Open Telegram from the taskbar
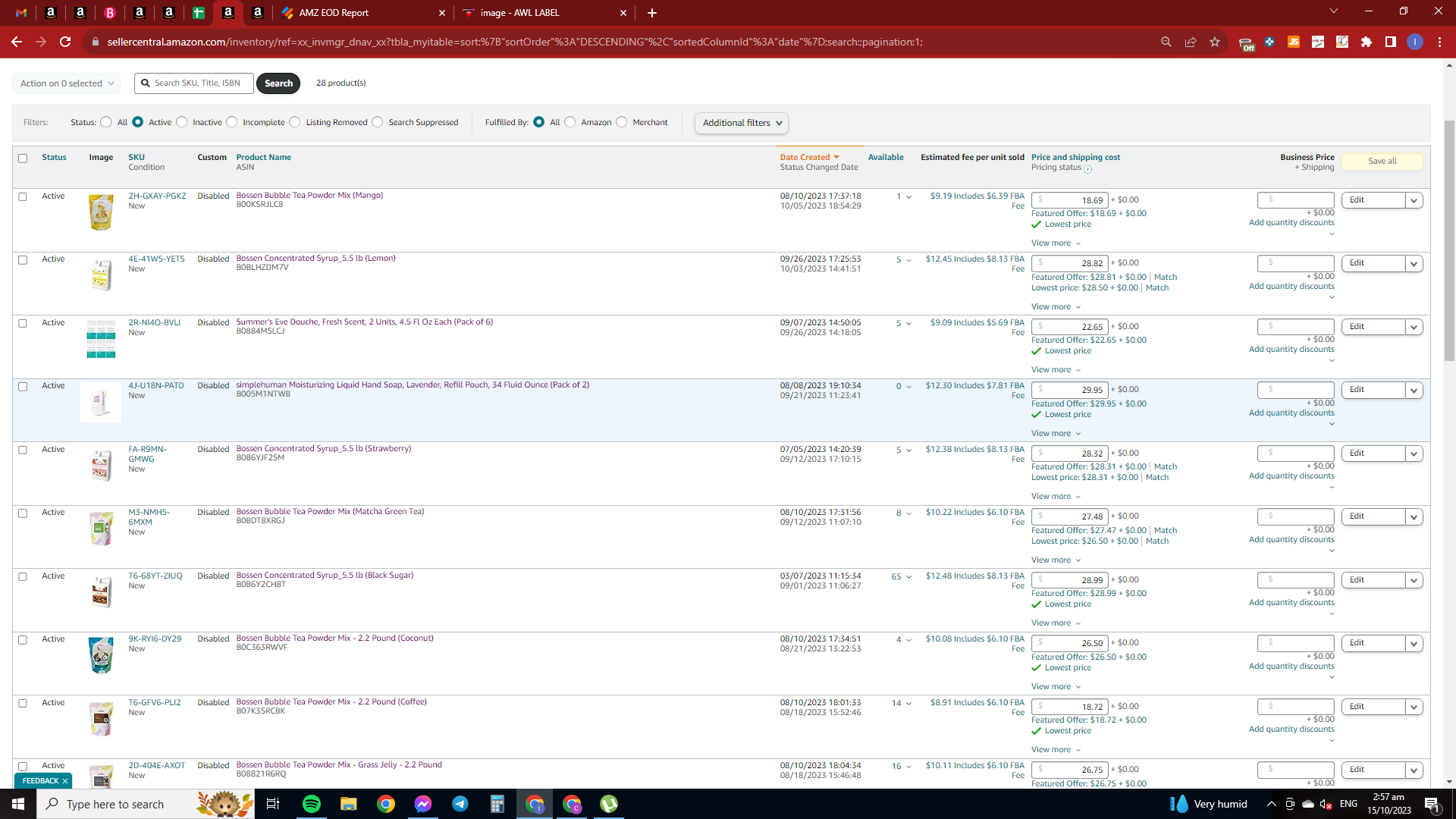This screenshot has height=819, width=1456. [x=460, y=804]
